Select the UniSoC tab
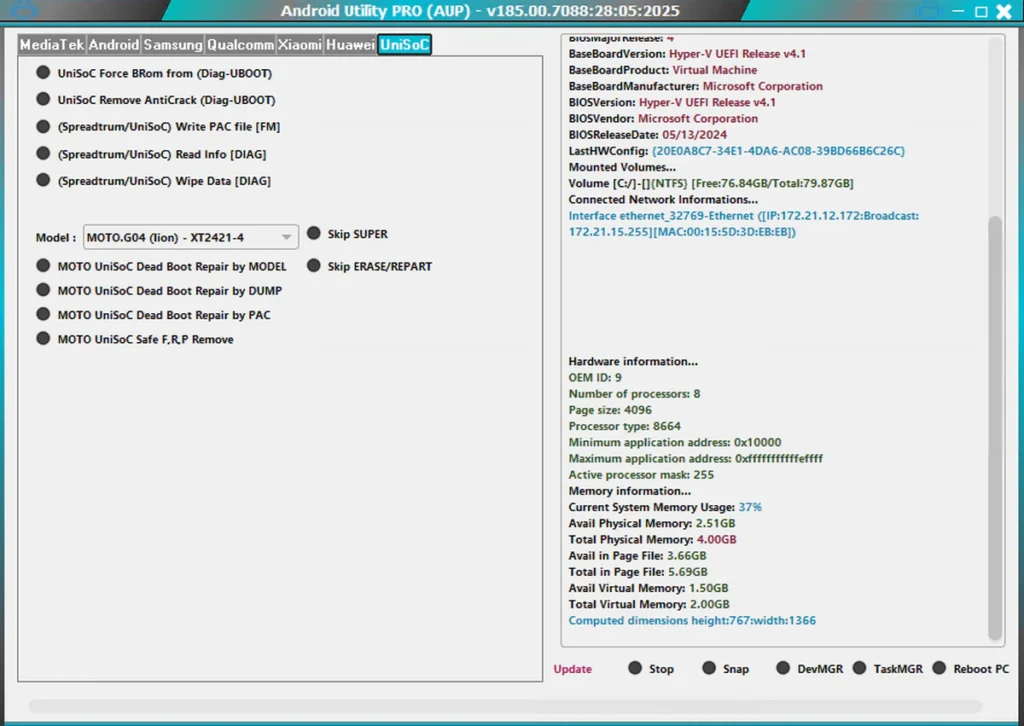Viewport: 1024px width, 726px height. coord(405,44)
